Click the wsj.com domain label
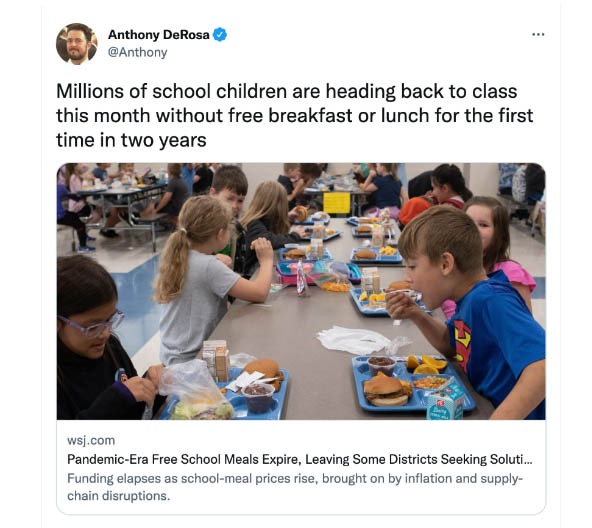 click(91, 440)
